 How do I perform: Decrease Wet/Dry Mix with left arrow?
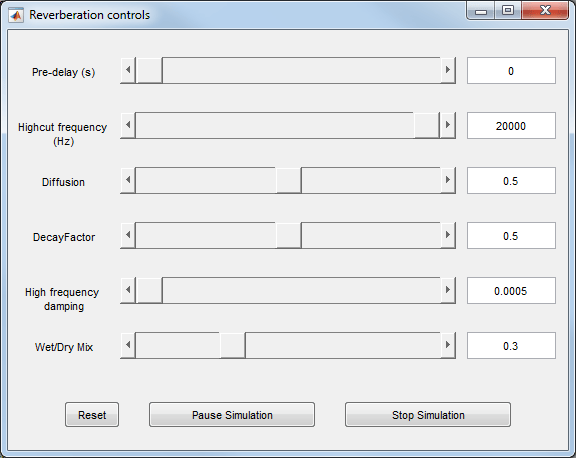(x=128, y=345)
